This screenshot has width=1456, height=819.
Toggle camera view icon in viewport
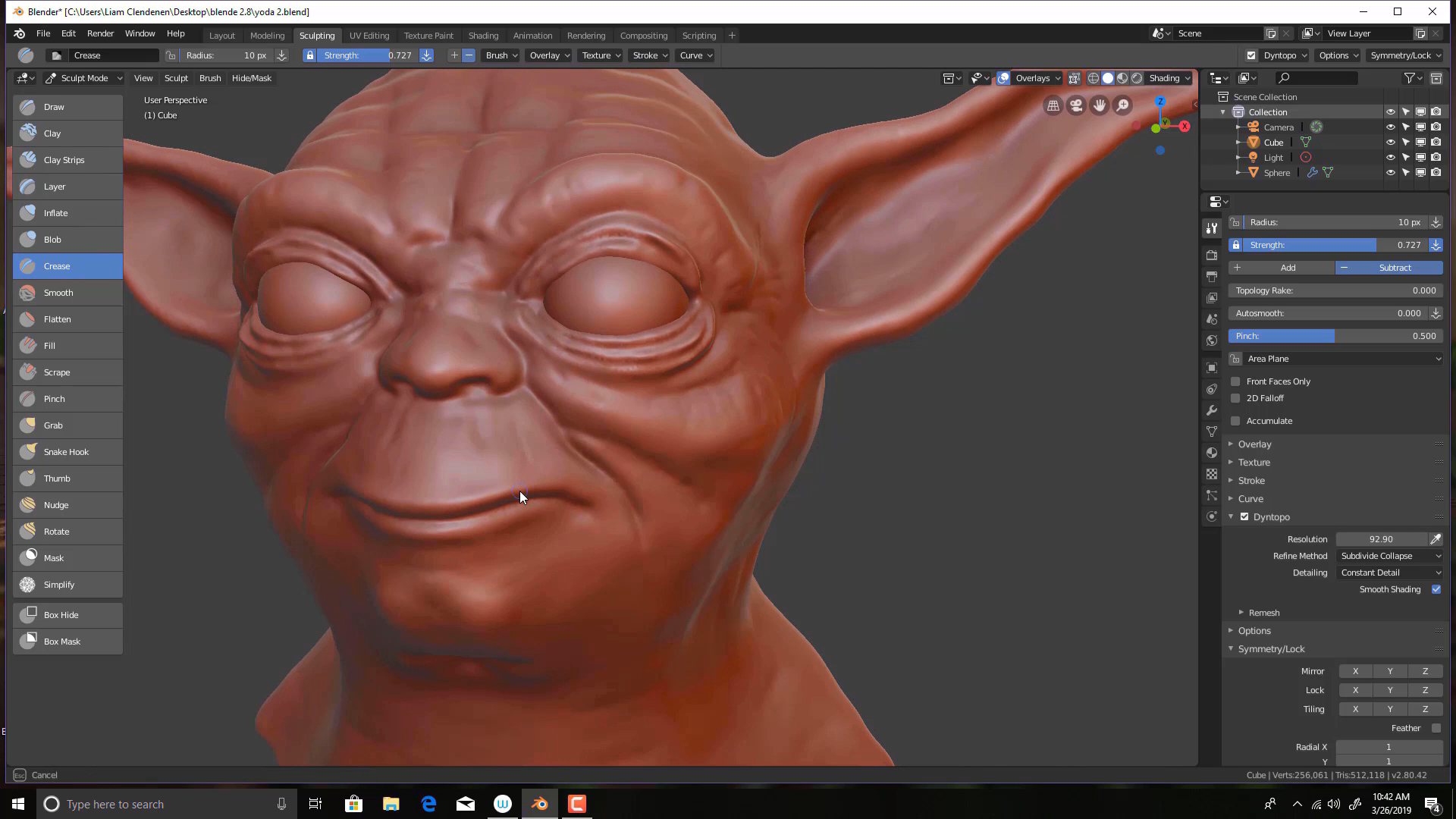click(x=1076, y=105)
